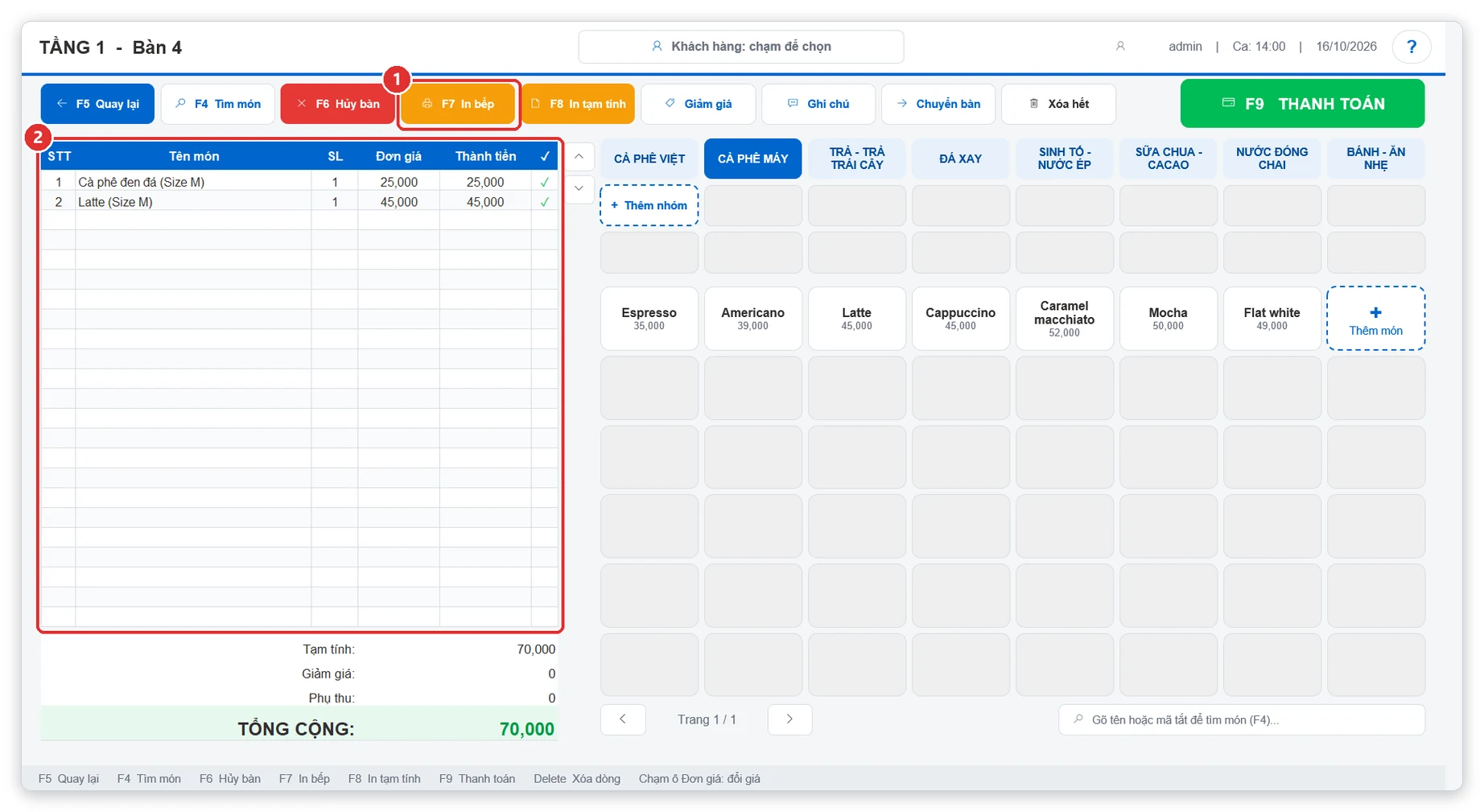Add Cappuccino to the order
Screen dimensions: 1484x812
(x=960, y=318)
